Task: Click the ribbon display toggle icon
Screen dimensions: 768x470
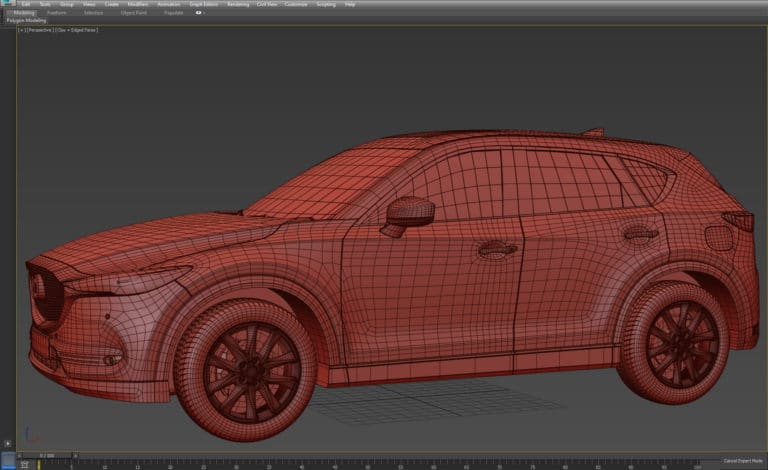Action: (x=199, y=13)
